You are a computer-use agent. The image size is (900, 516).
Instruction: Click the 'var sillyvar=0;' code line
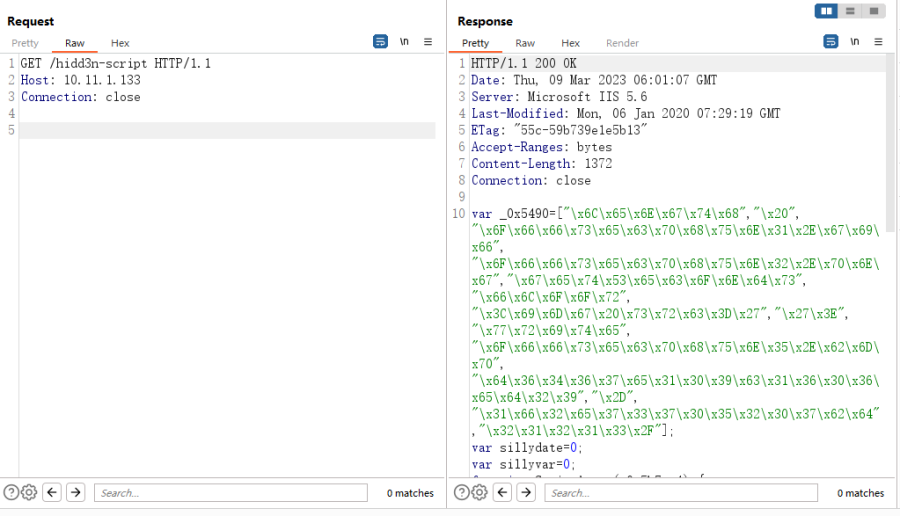point(523,464)
